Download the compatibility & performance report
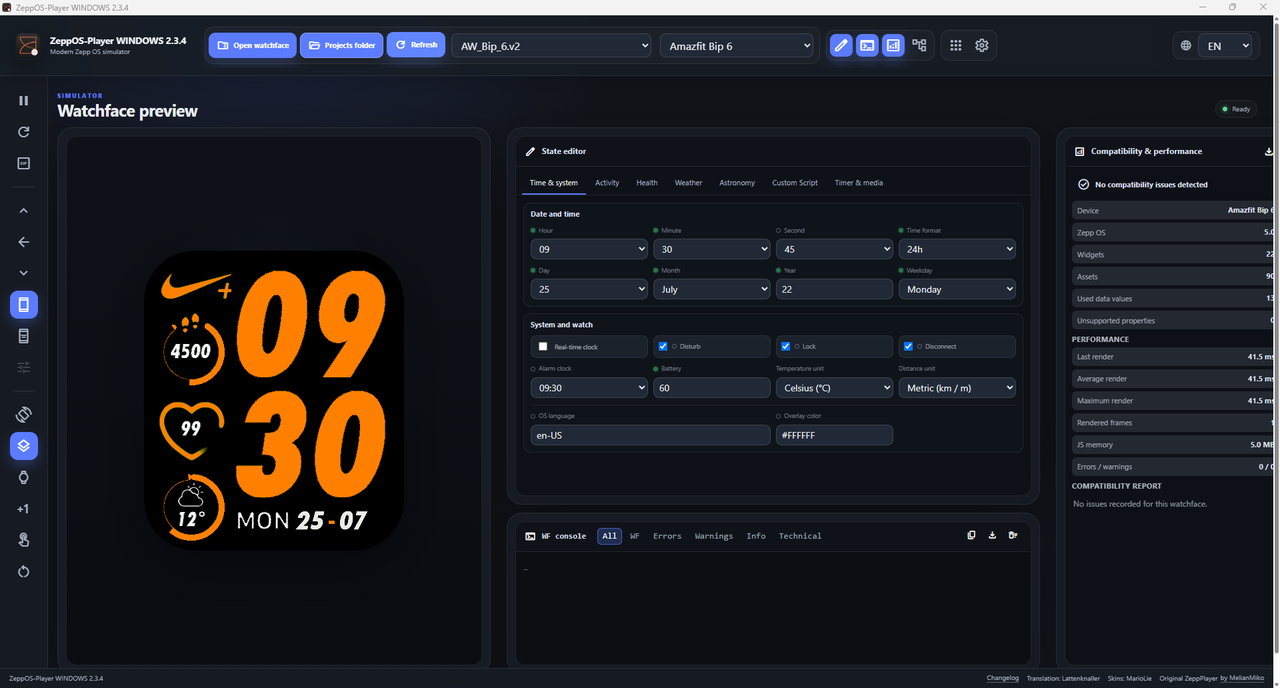The width and height of the screenshot is (1280, 688). click(1269, 152)
